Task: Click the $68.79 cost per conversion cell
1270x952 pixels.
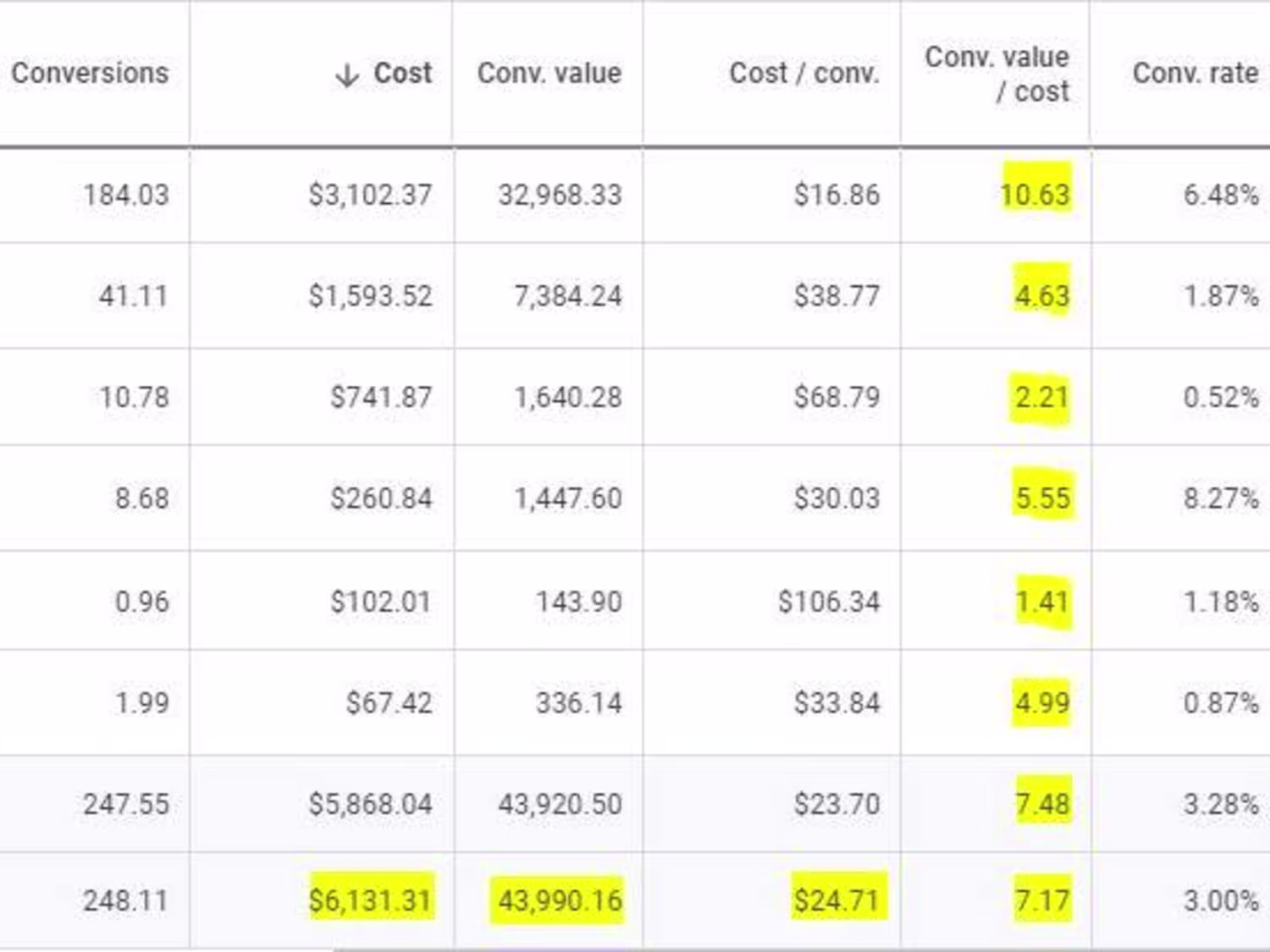Action: click(x=837, y=397)
